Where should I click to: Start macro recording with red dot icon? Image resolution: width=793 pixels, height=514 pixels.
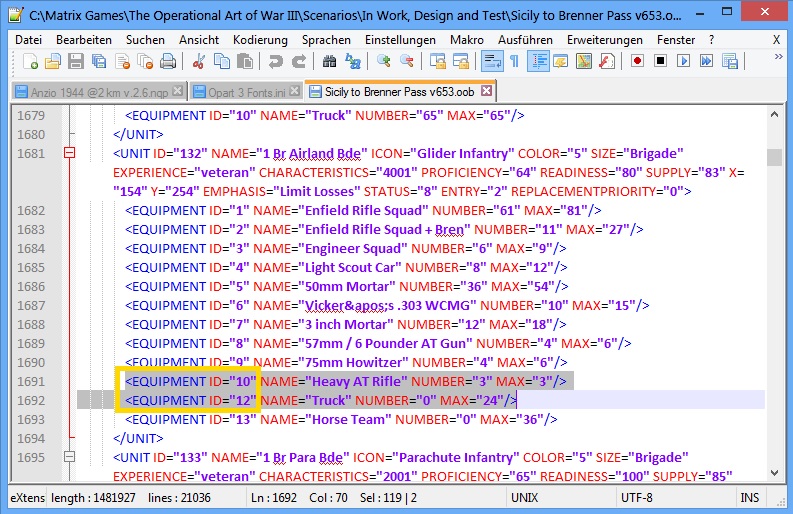click(x=637, y=62)
